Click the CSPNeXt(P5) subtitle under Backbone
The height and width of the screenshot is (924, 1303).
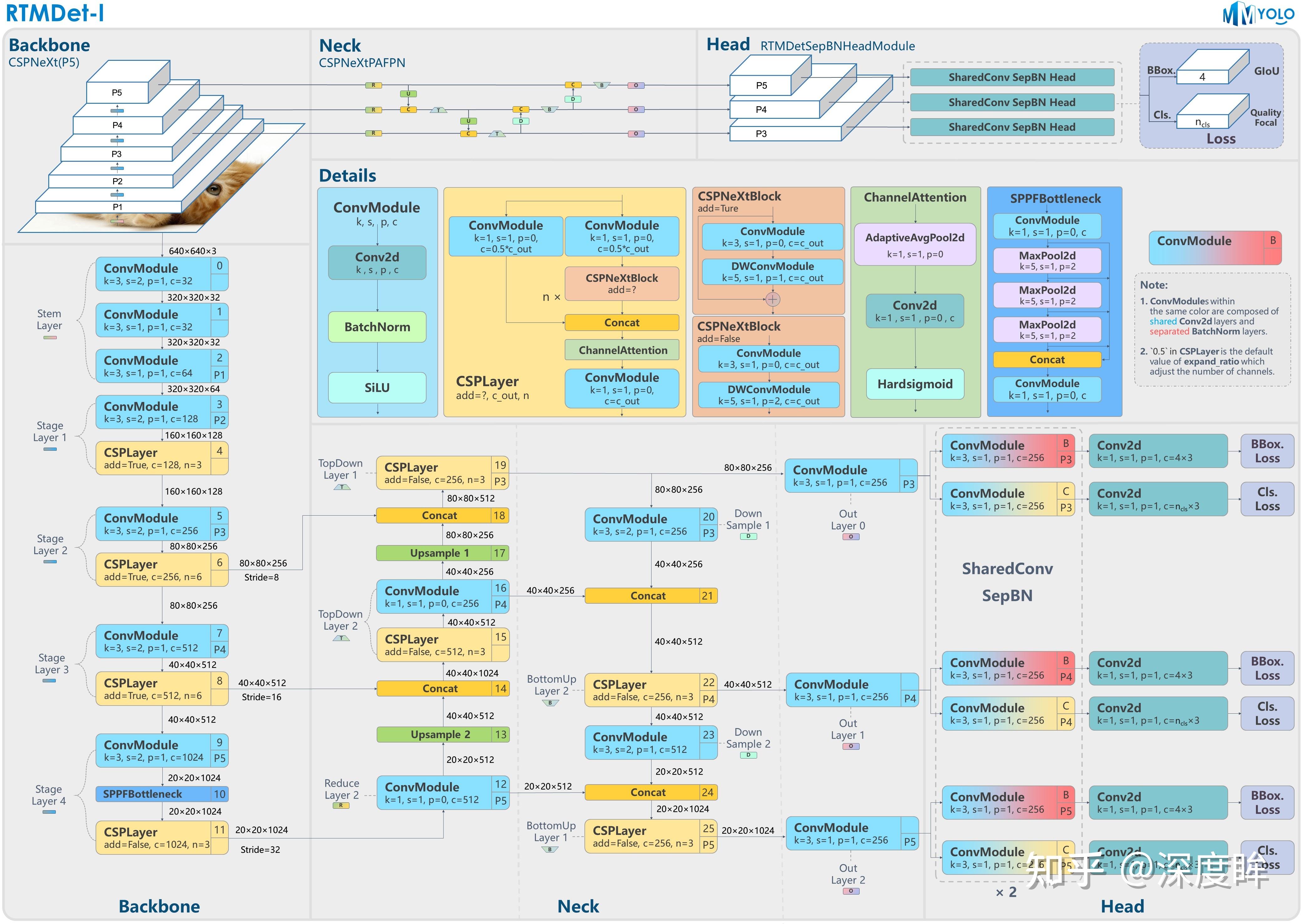(x=44, y=62)
